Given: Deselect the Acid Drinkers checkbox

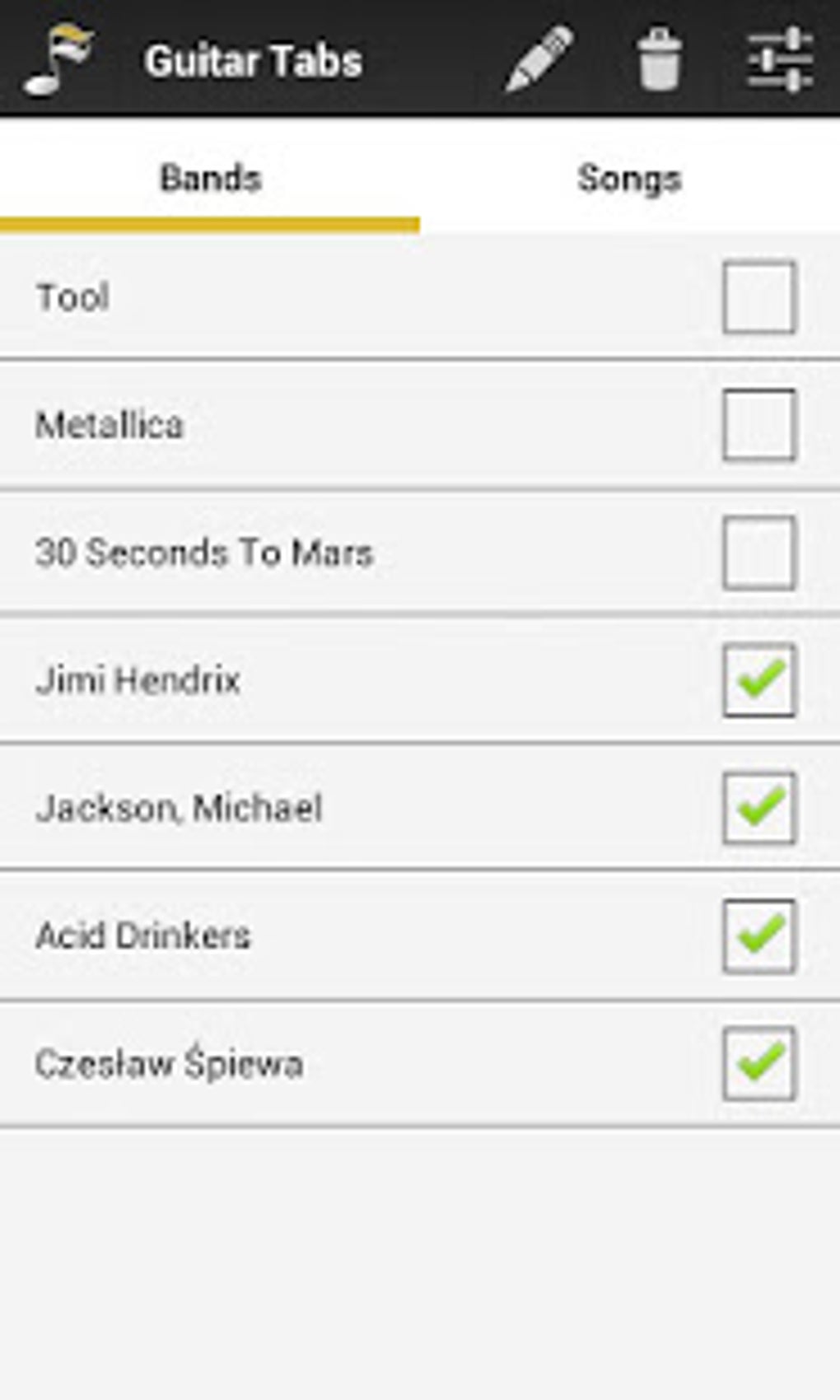Looking at the screenshot, I should click(x=758, y=936).
